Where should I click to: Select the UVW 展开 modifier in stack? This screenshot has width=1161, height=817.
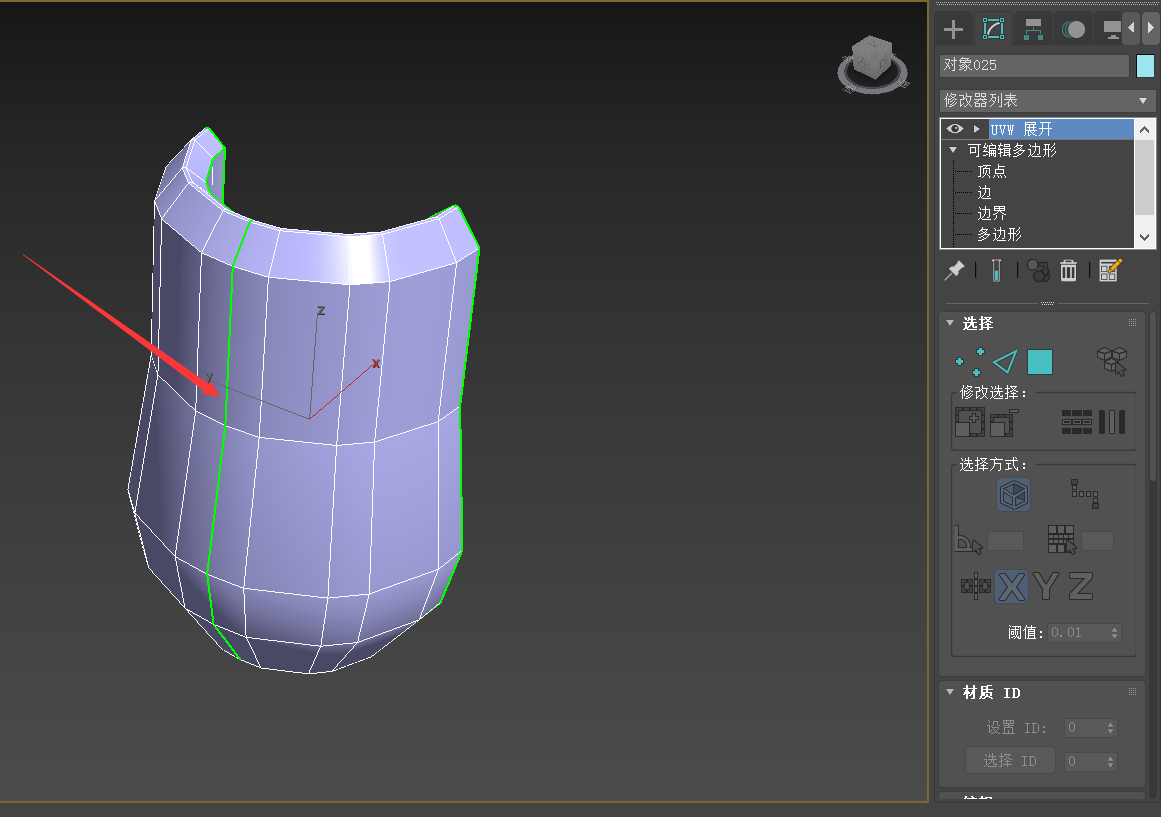tap(1061, 130)
